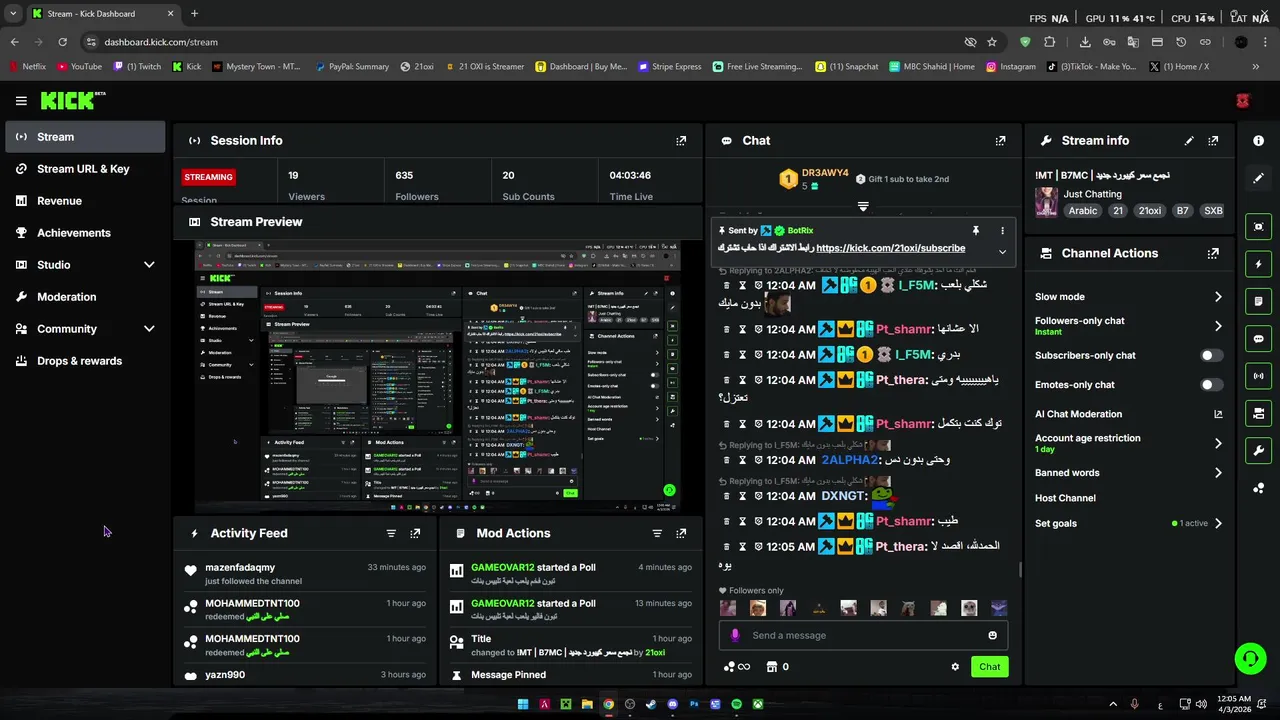Open the kick.com/21oxi/subscribe link
This screenshot has width=1280, height=720.
pyautogui.click(x=890, y=248)
